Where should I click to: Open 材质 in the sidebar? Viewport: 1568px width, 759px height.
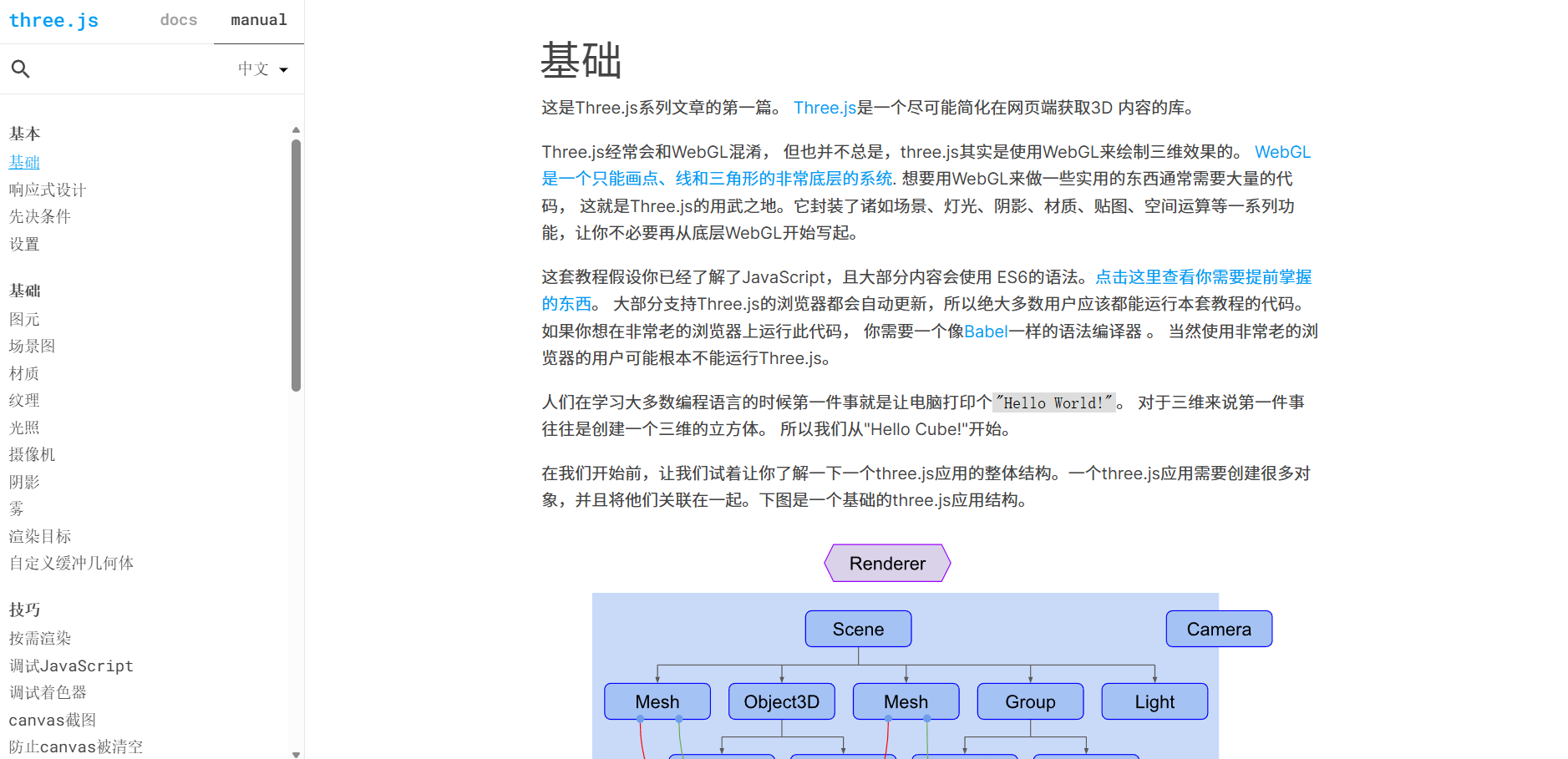point(24,373)
